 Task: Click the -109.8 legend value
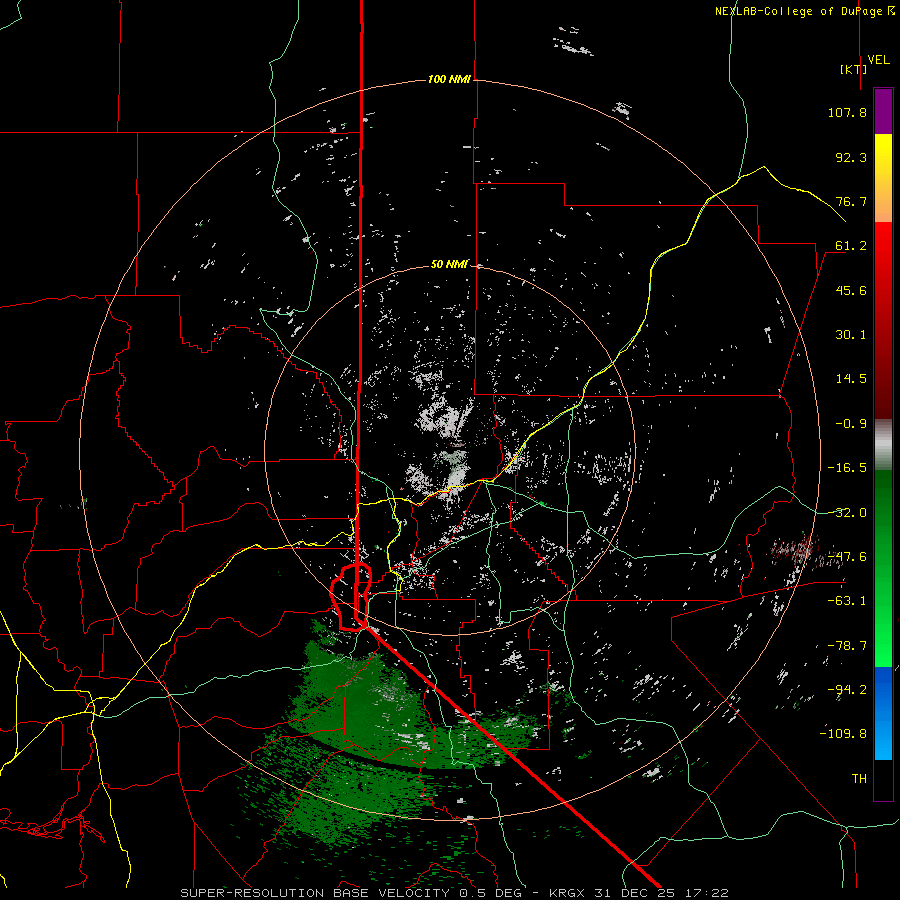coord(843,734)
